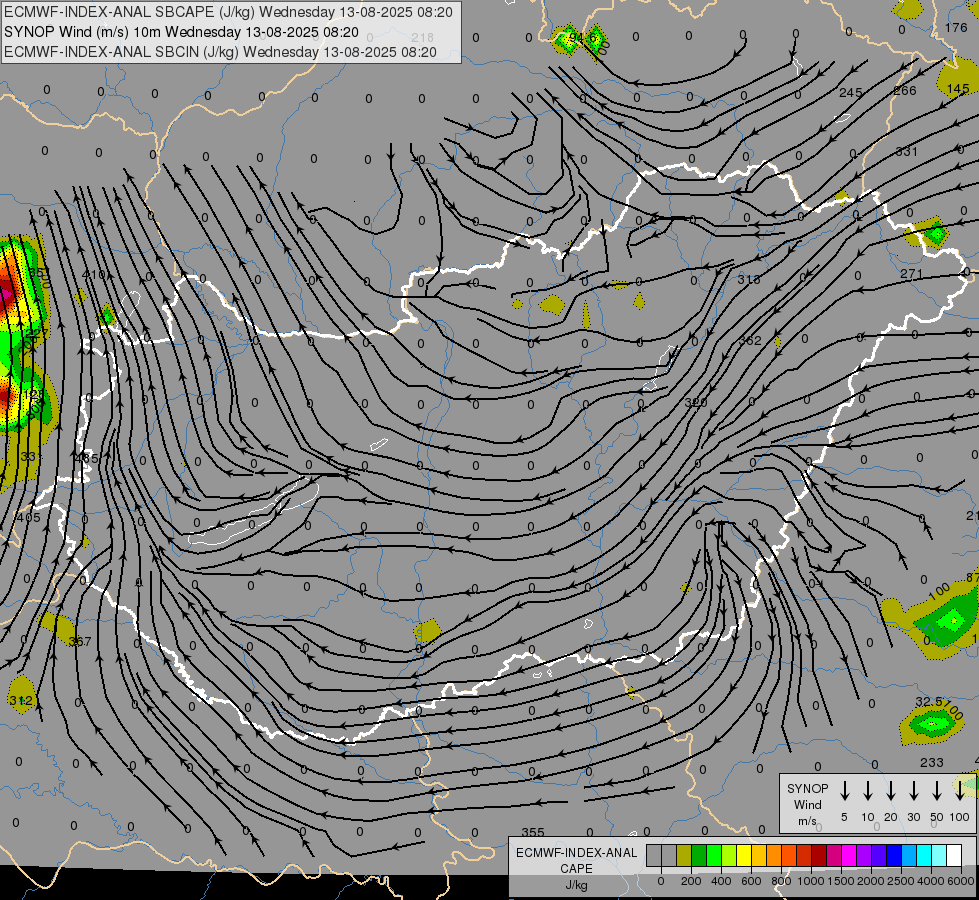Select the dark green CAPE legend swatch
Image resolution: width=979 pixels, height=900 pixels.
click(699, 856)
